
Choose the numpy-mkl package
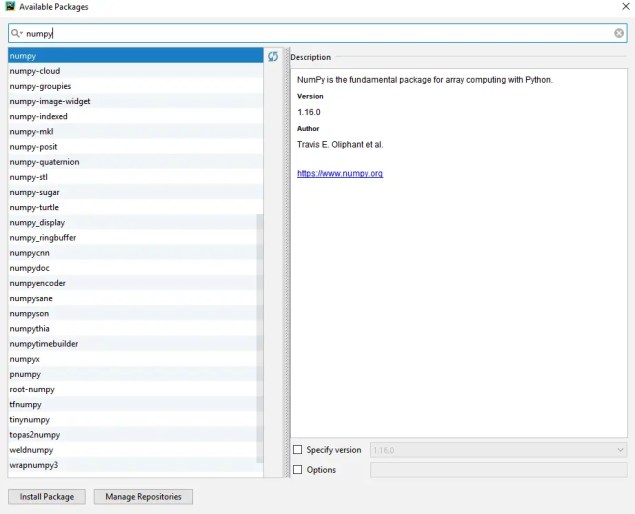point(31,132)
